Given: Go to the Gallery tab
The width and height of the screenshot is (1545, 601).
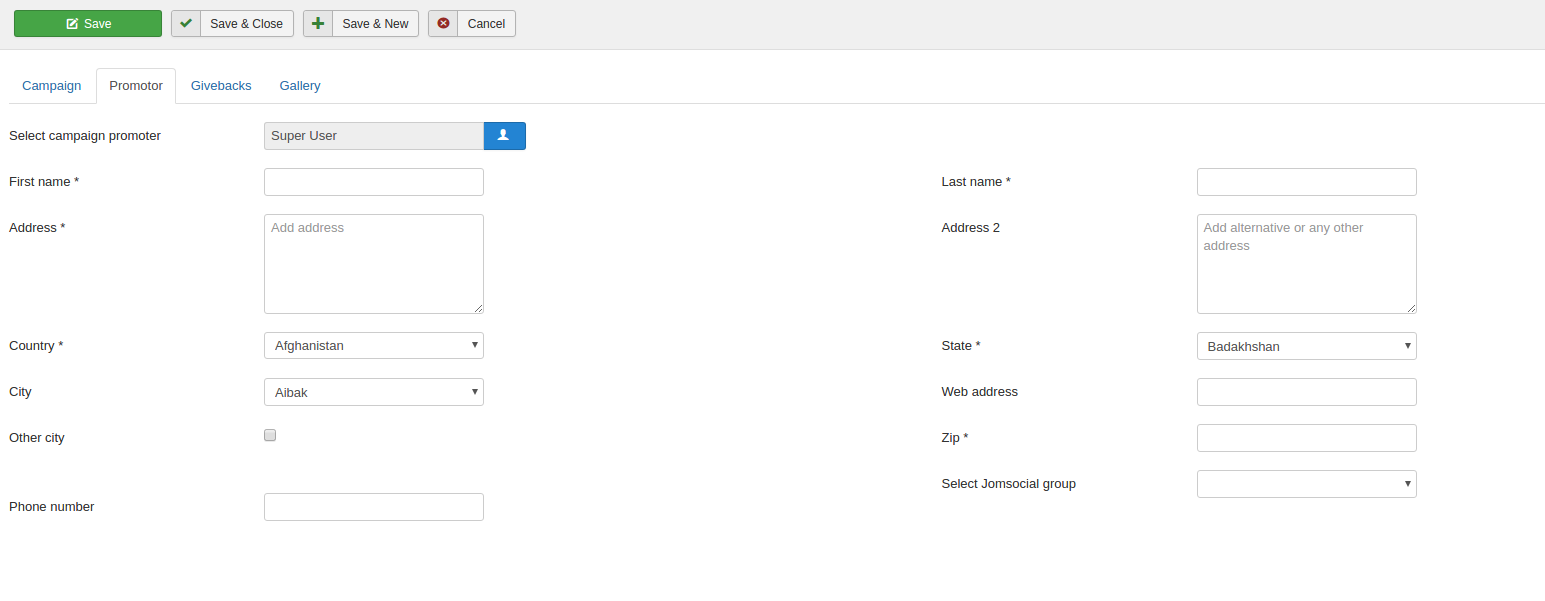Looking at the screenshot, I should click(x=300, y=86).
